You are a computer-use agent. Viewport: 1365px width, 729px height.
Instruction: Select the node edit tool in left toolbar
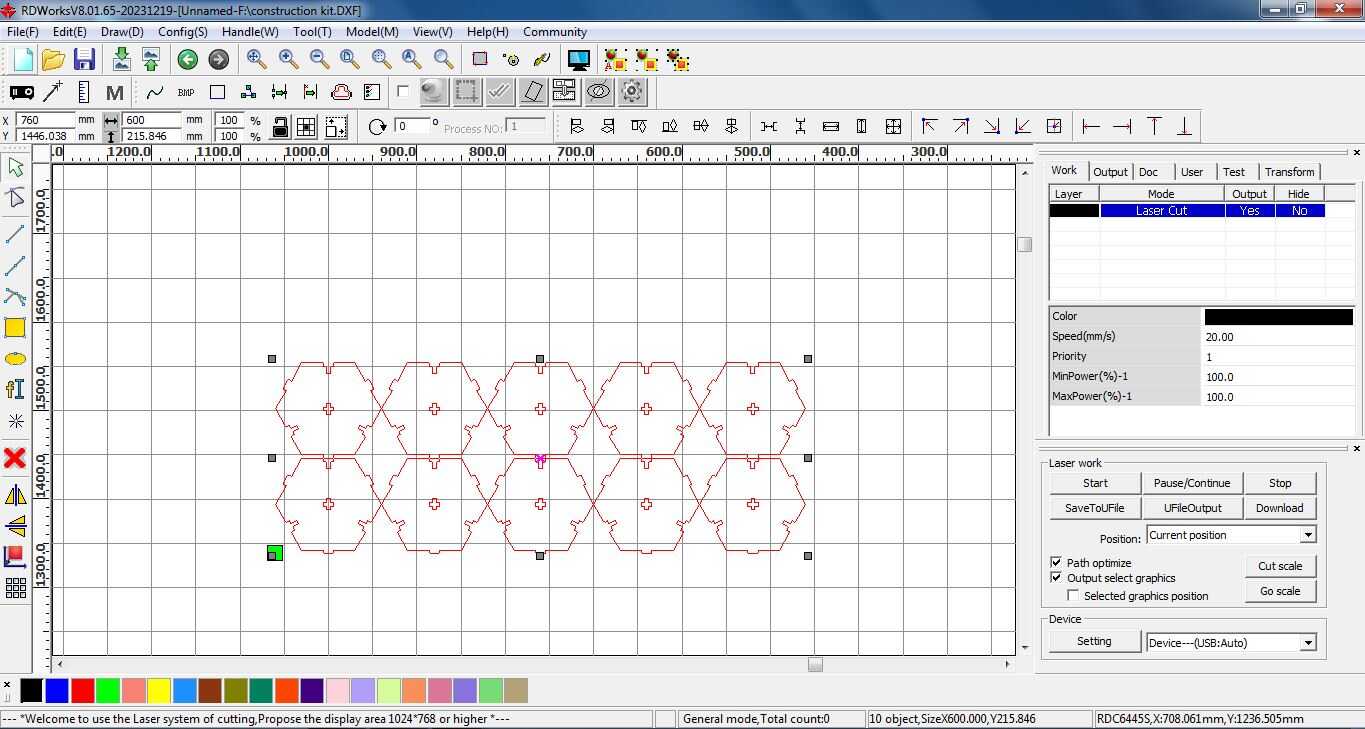click(x=15, y=198)
